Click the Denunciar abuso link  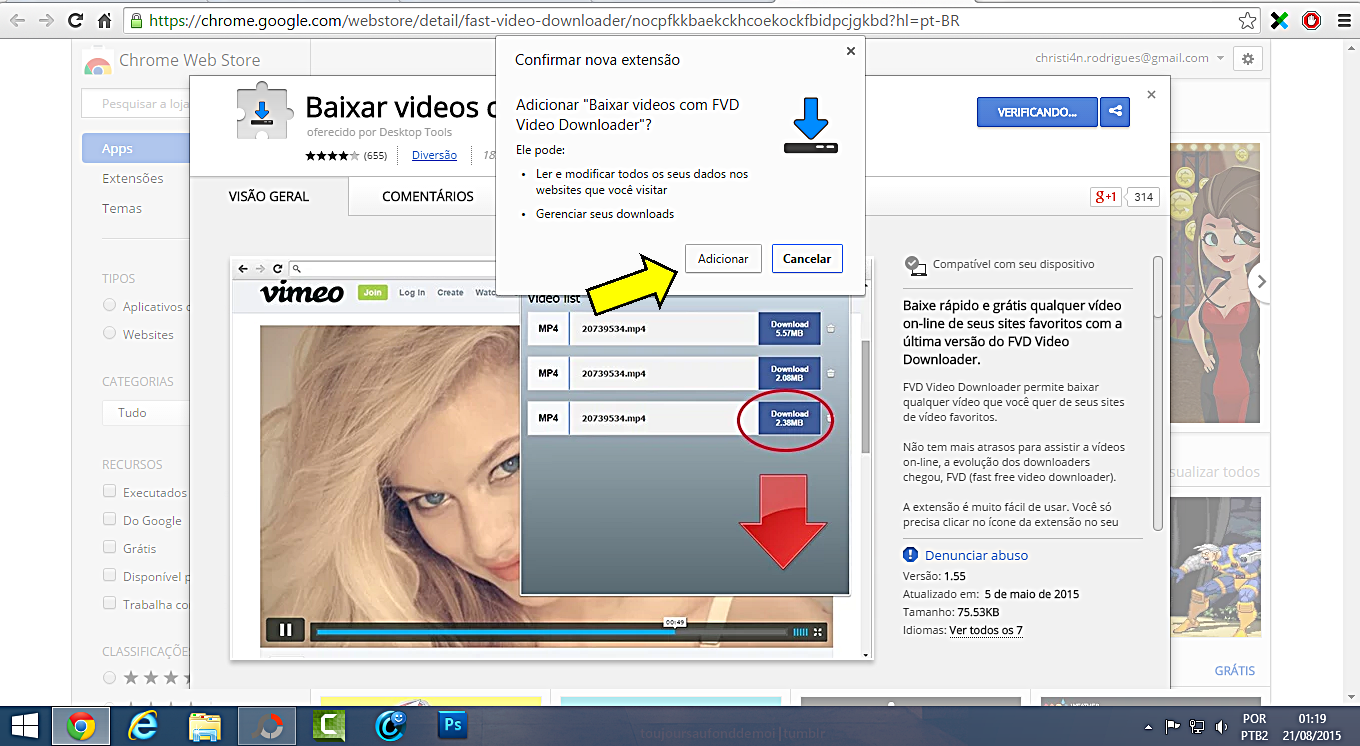[x=976, y=555]
